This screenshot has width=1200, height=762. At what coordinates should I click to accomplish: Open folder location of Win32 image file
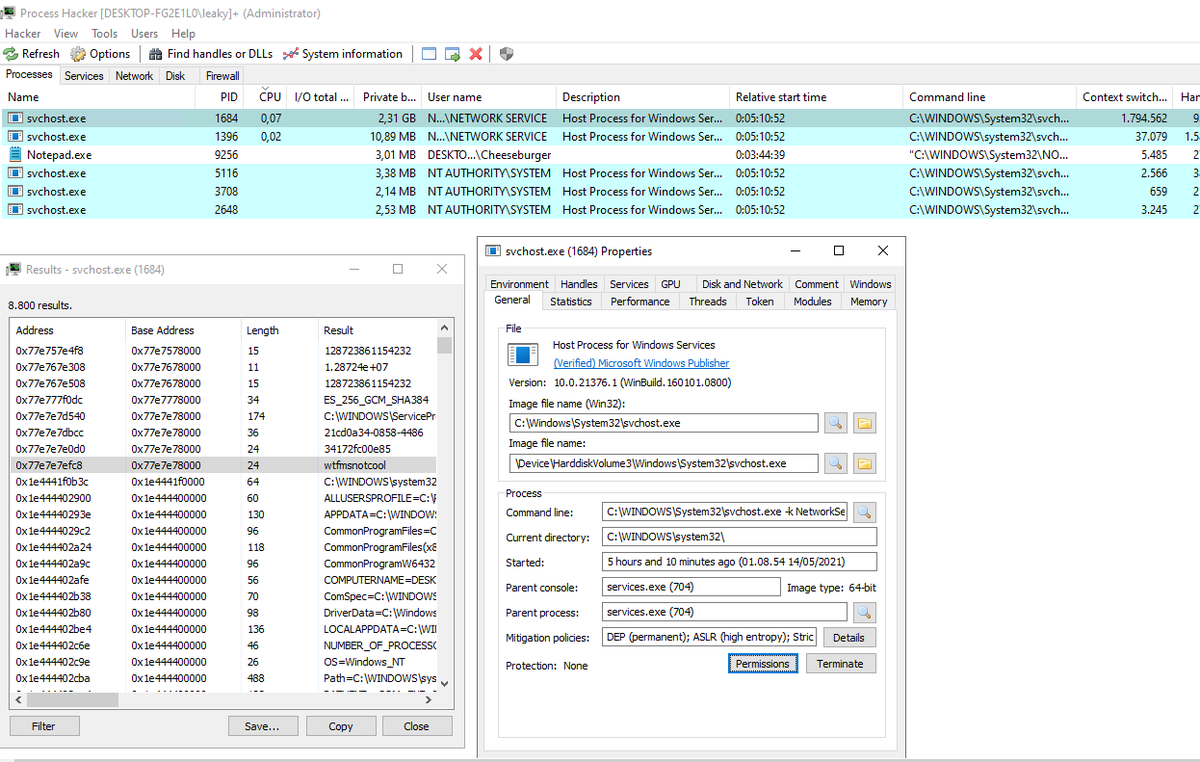tap(865, 423)
